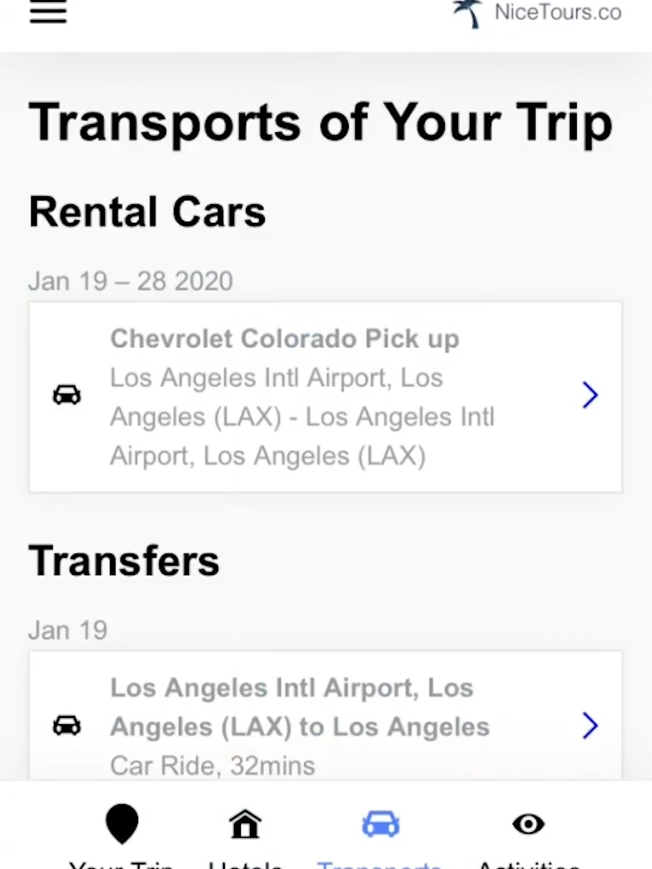Click the NiceTours.co brand name
Viewport: 652px width, 869px height.
pyautogui.click(x=557, y=13)
